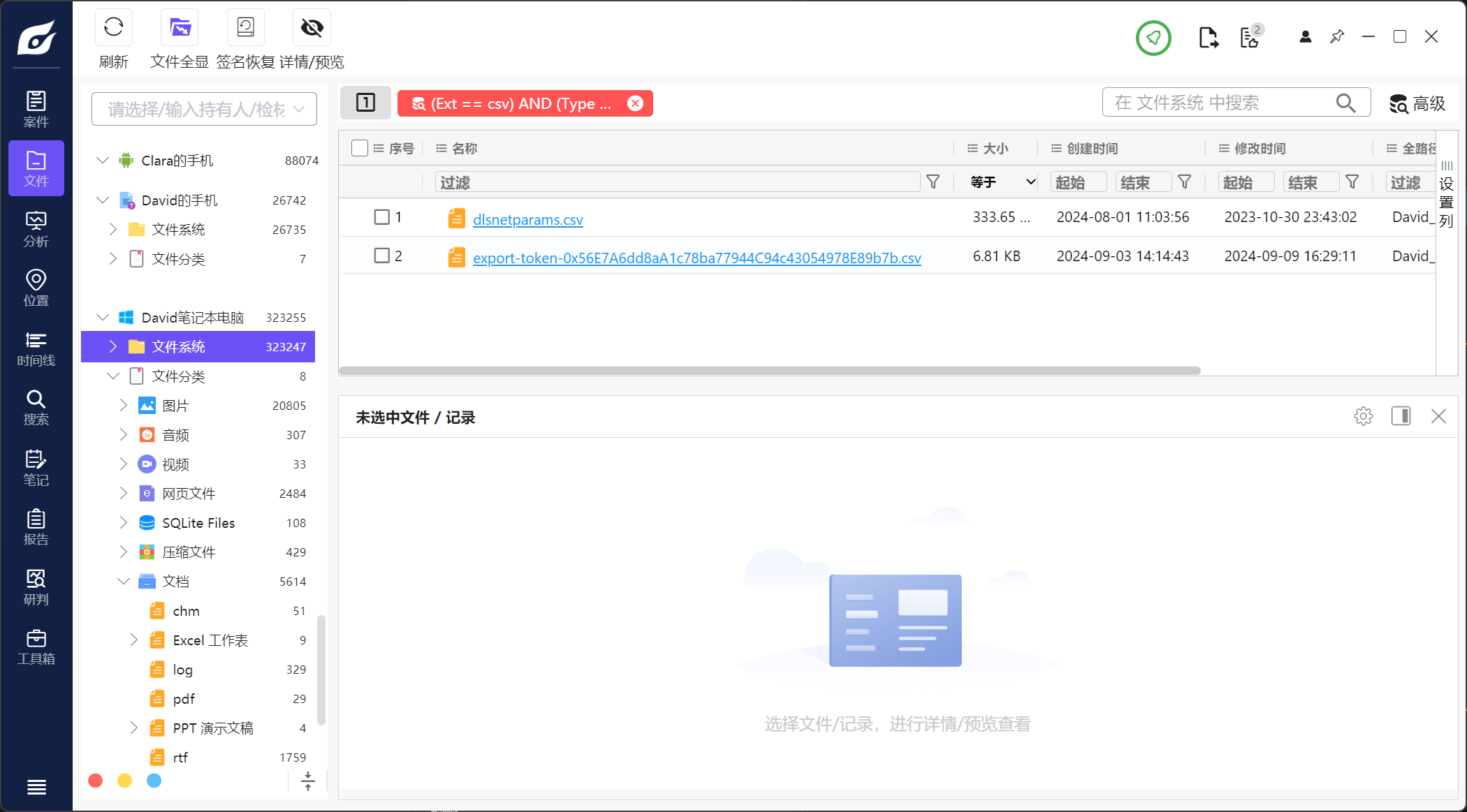Select the SQLite Files category
Viewport: 1467px width, 812px height.
(x=198, y=523)
